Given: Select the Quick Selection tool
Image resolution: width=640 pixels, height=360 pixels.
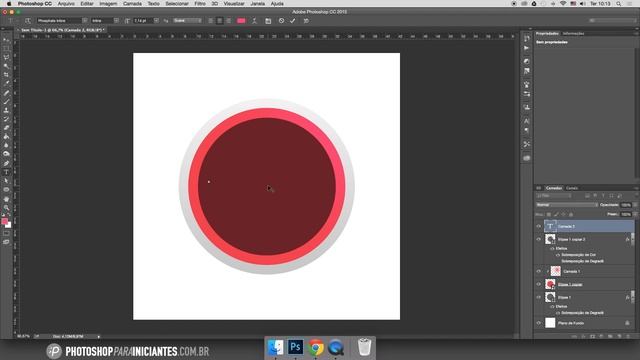Looking at the screenshot, I should 6,66.
